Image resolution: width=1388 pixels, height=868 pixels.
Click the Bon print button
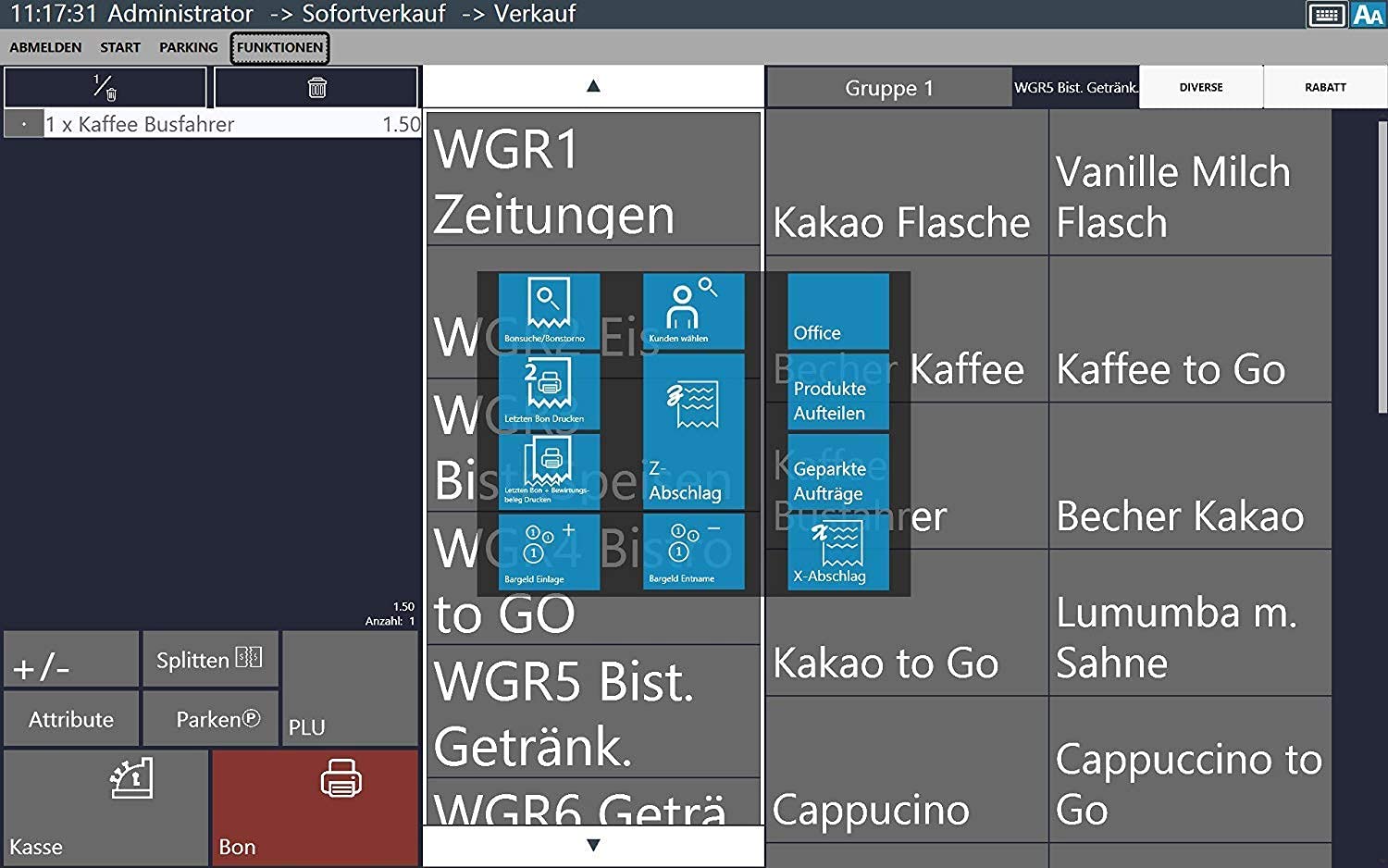click(316, 807)
